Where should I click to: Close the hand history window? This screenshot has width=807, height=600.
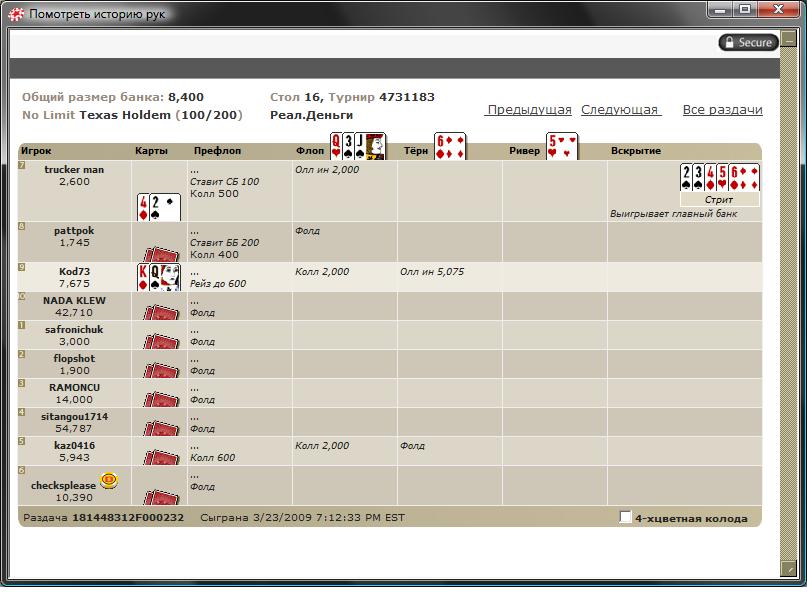(x=778, y=10)
